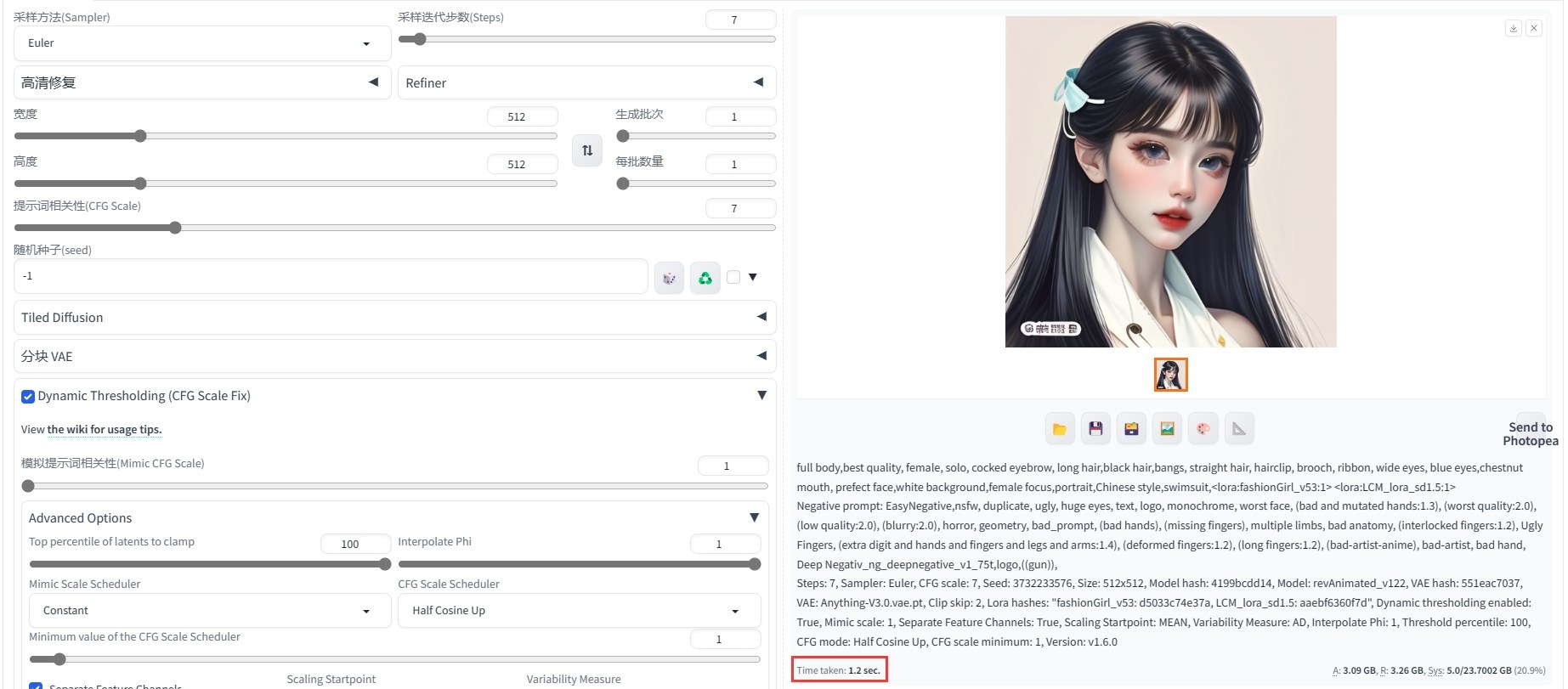The height and width of the screenshot is (689, 1568).
Task: Click the 每批数量 number field
Action: click(740, 164)
